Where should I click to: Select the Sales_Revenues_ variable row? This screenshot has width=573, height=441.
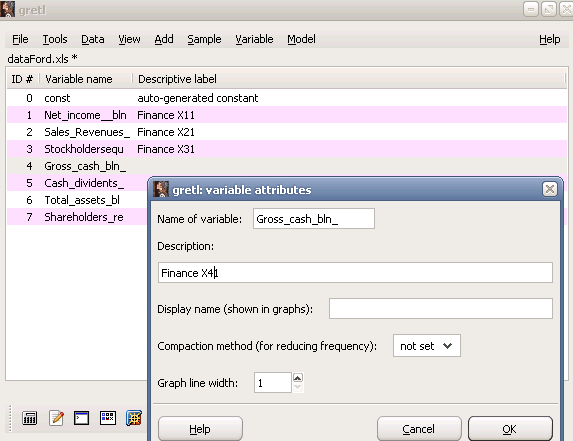[286, 132]
